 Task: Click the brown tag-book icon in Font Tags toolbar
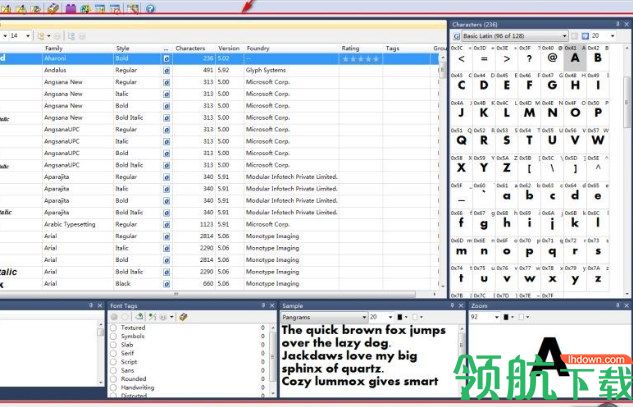click(183, 317)
